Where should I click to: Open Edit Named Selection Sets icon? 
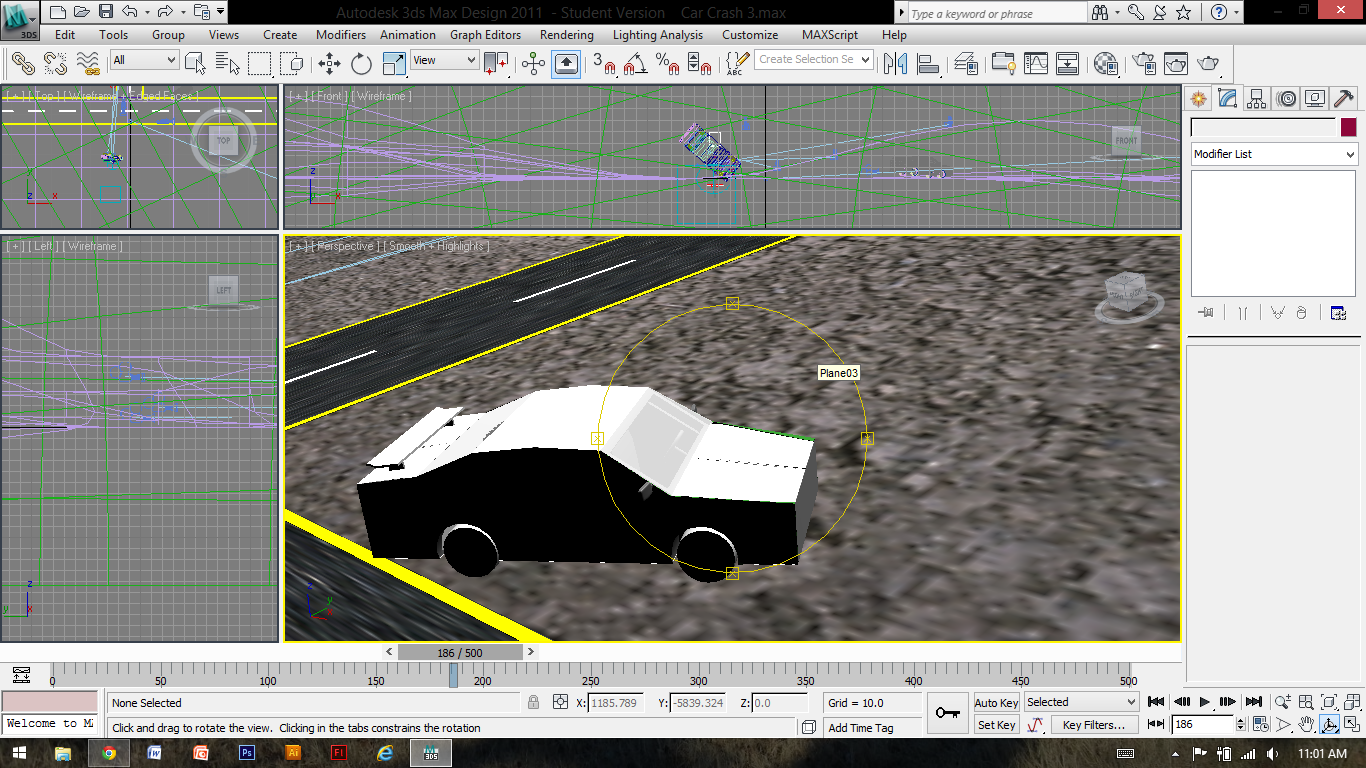click(x=735, y=63)
